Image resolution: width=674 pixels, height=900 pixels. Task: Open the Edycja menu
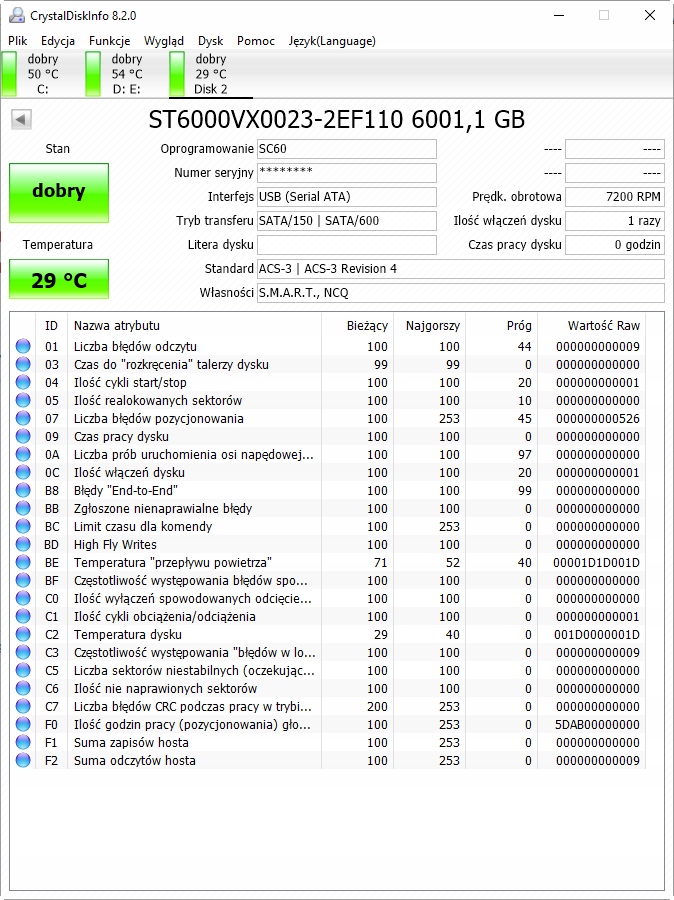58,41
